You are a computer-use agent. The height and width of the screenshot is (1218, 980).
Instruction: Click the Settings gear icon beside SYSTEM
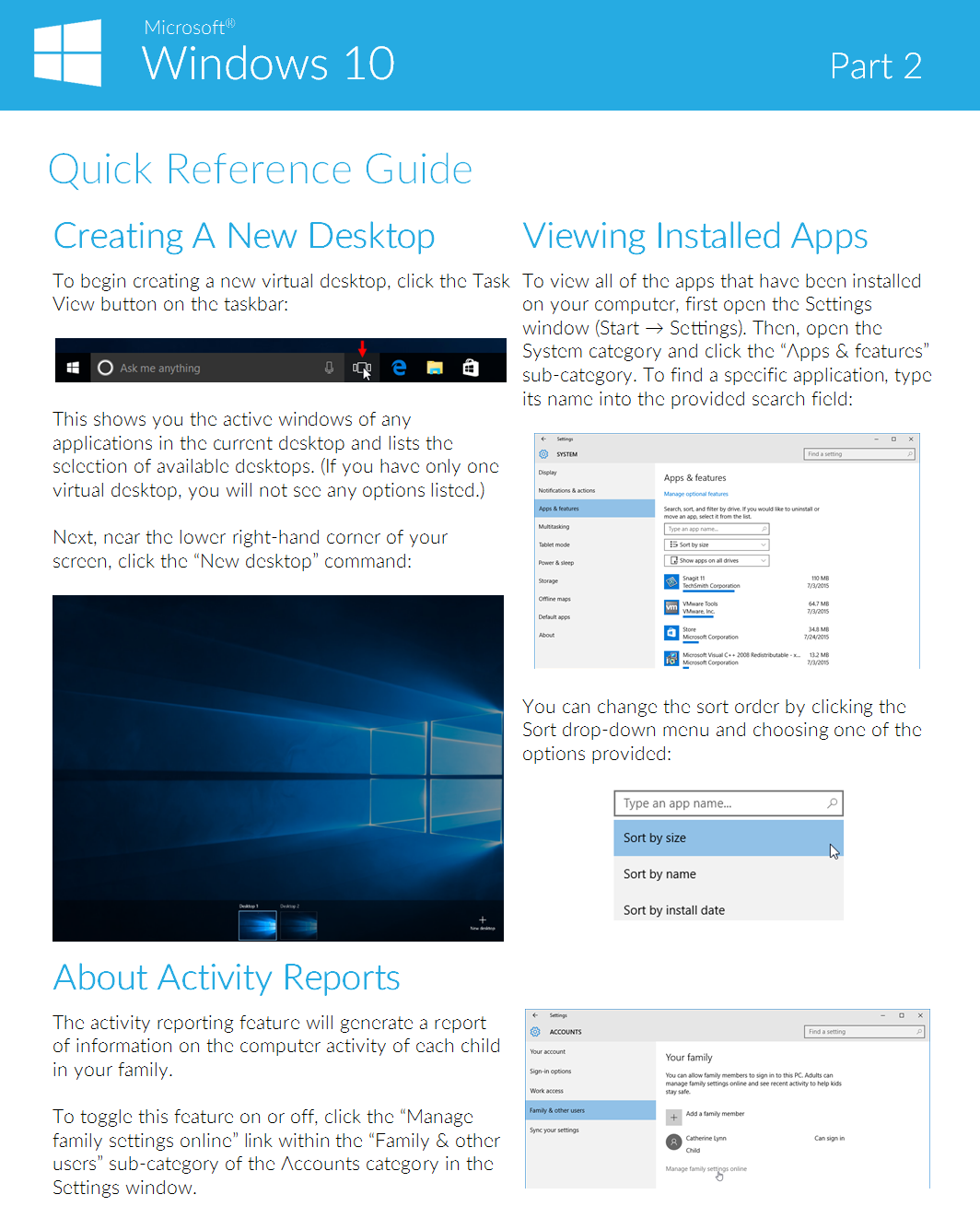tap(542, 454)
